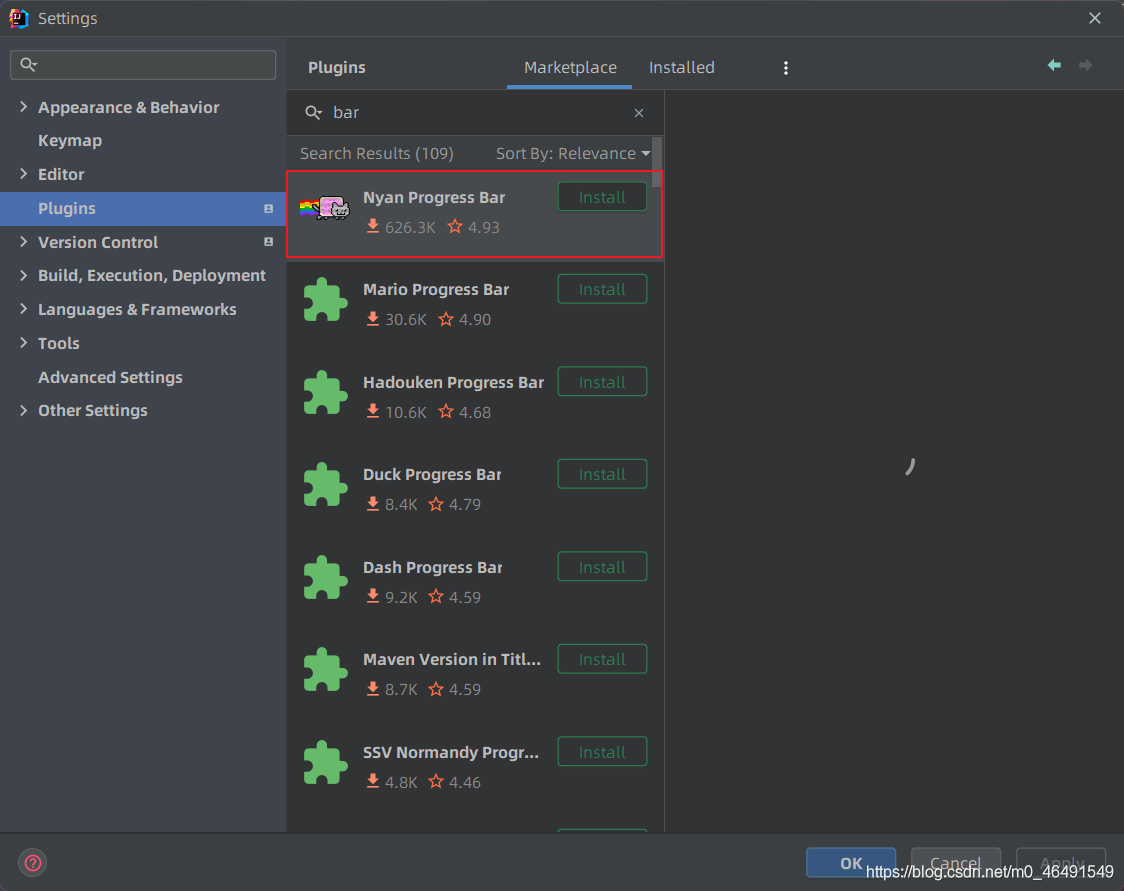Screen dimensions: 1124x891
Task: Go back using the left arrow
Action: point(1054,65)
